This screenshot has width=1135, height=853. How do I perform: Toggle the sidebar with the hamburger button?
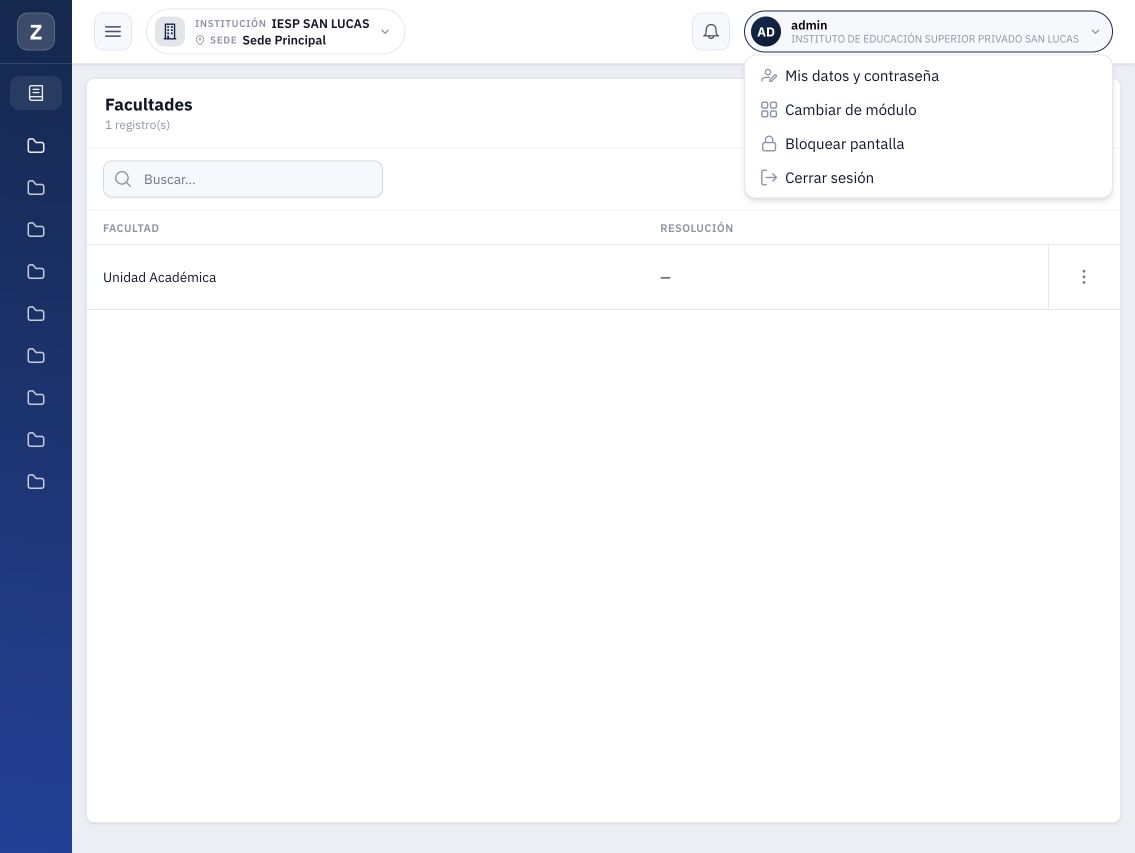[x=113, y=32]
